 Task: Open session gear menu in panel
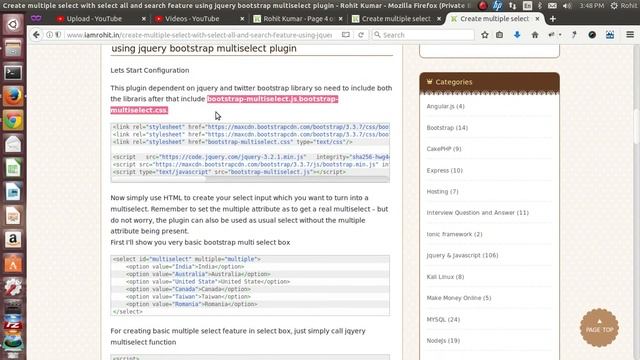point(614,6)
